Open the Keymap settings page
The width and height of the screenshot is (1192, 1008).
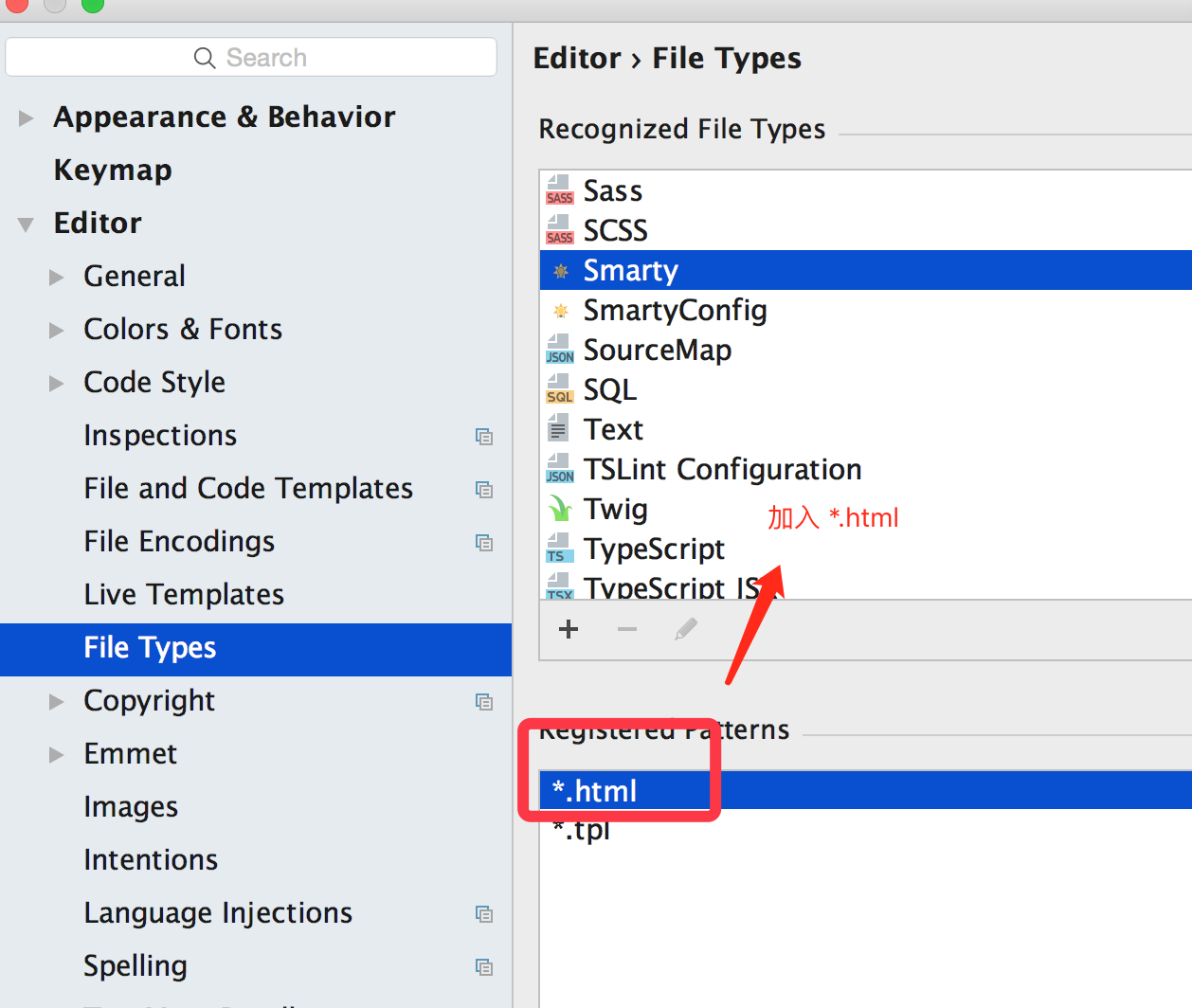click(113, 171)
